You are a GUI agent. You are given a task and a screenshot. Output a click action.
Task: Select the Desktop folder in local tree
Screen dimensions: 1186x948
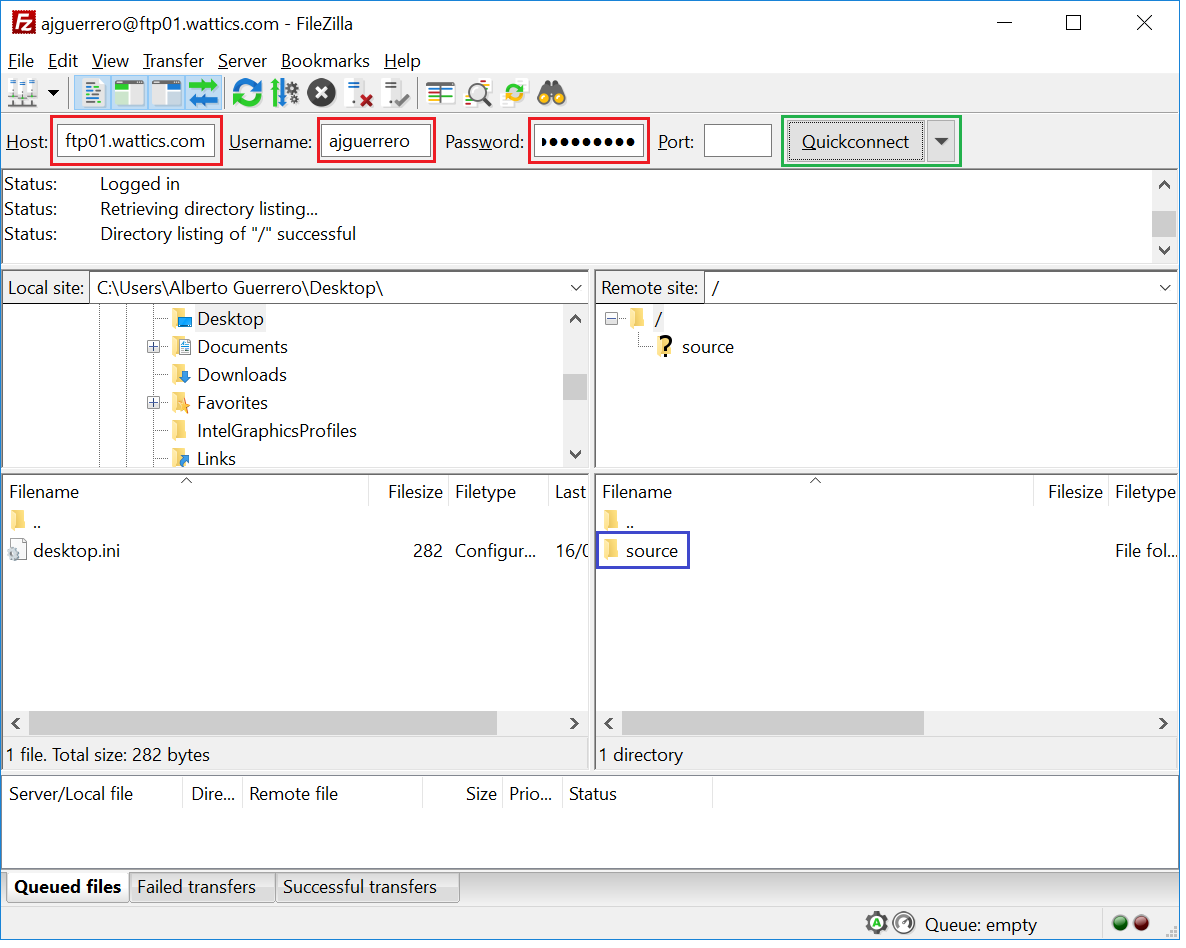tap(230, 319)
